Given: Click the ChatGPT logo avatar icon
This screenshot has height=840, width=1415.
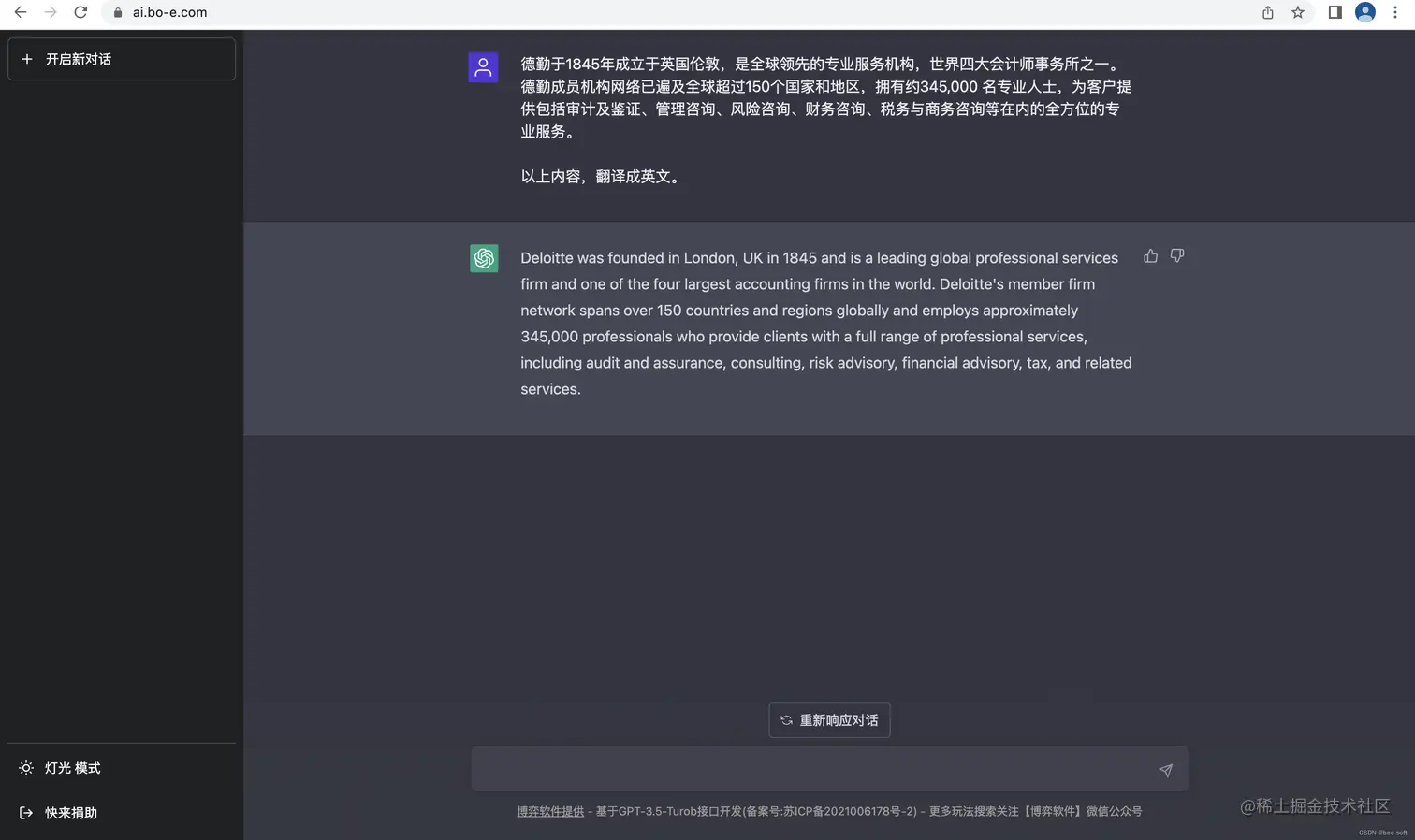Looking at the screenshot, I should [484, 258].
